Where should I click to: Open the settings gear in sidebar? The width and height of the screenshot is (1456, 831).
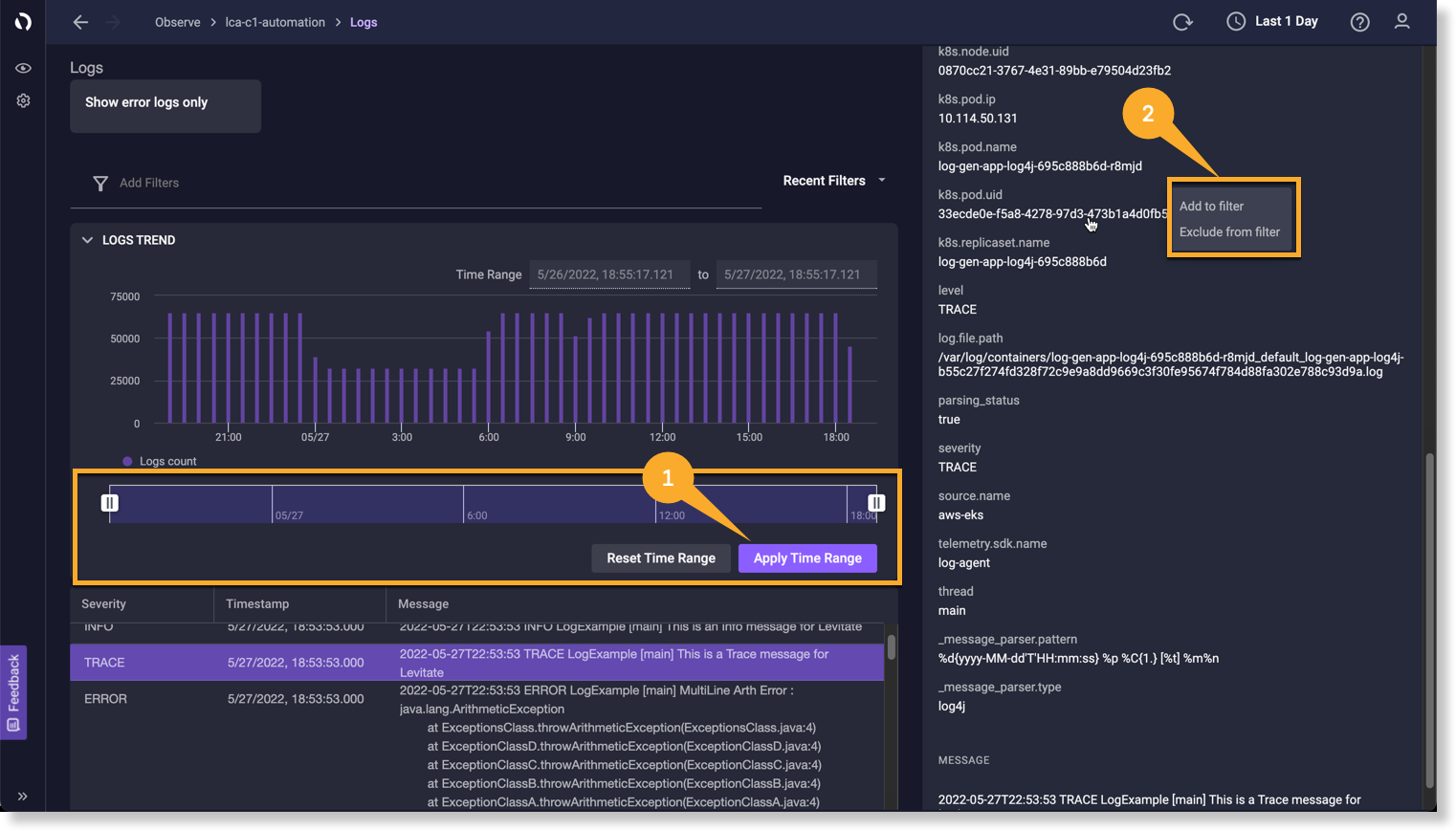coord(23,100)
